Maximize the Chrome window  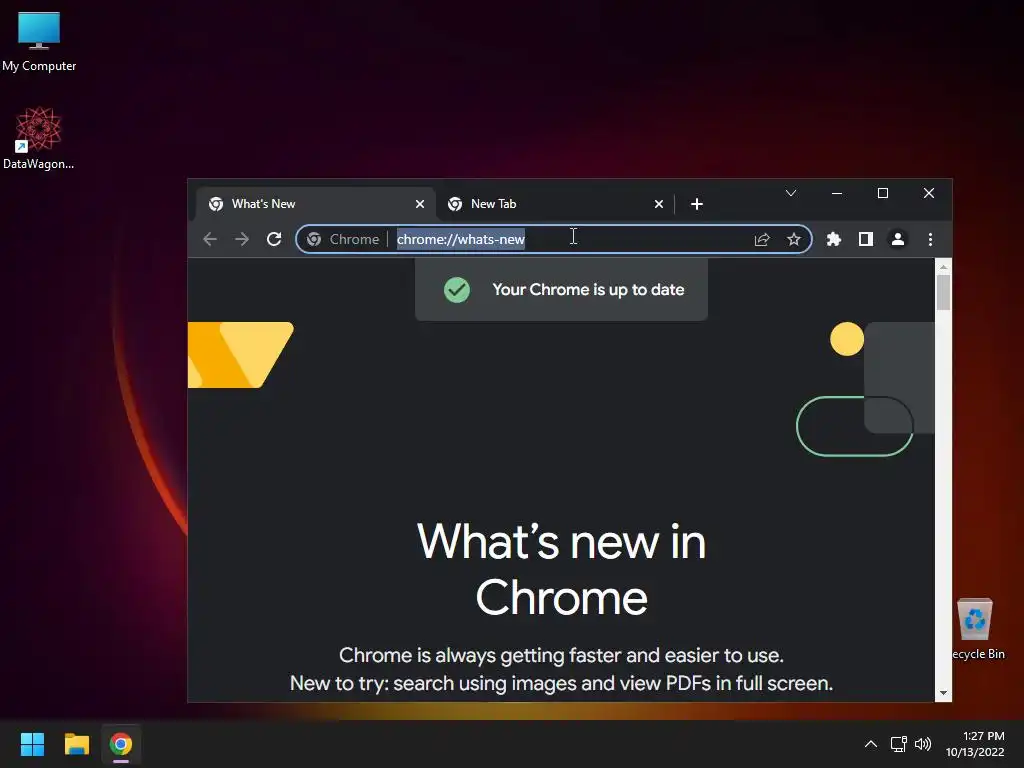883,193
